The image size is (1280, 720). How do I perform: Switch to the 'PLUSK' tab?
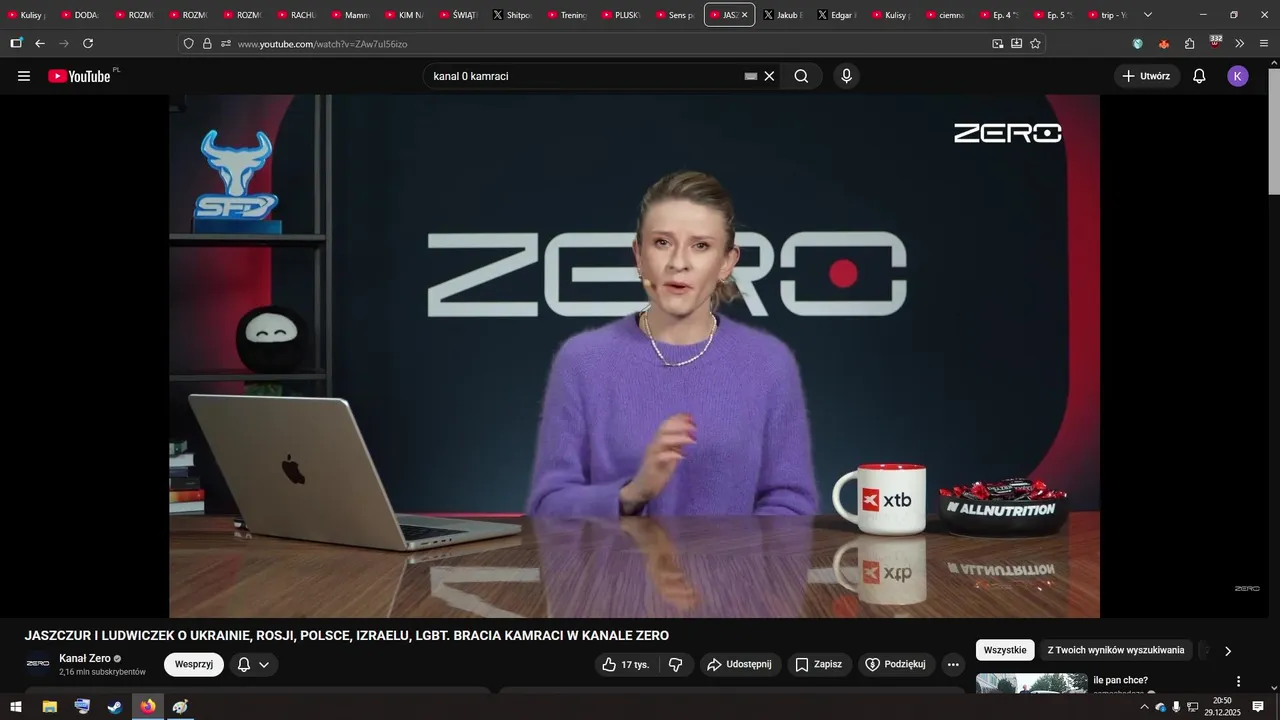point(620,15)
